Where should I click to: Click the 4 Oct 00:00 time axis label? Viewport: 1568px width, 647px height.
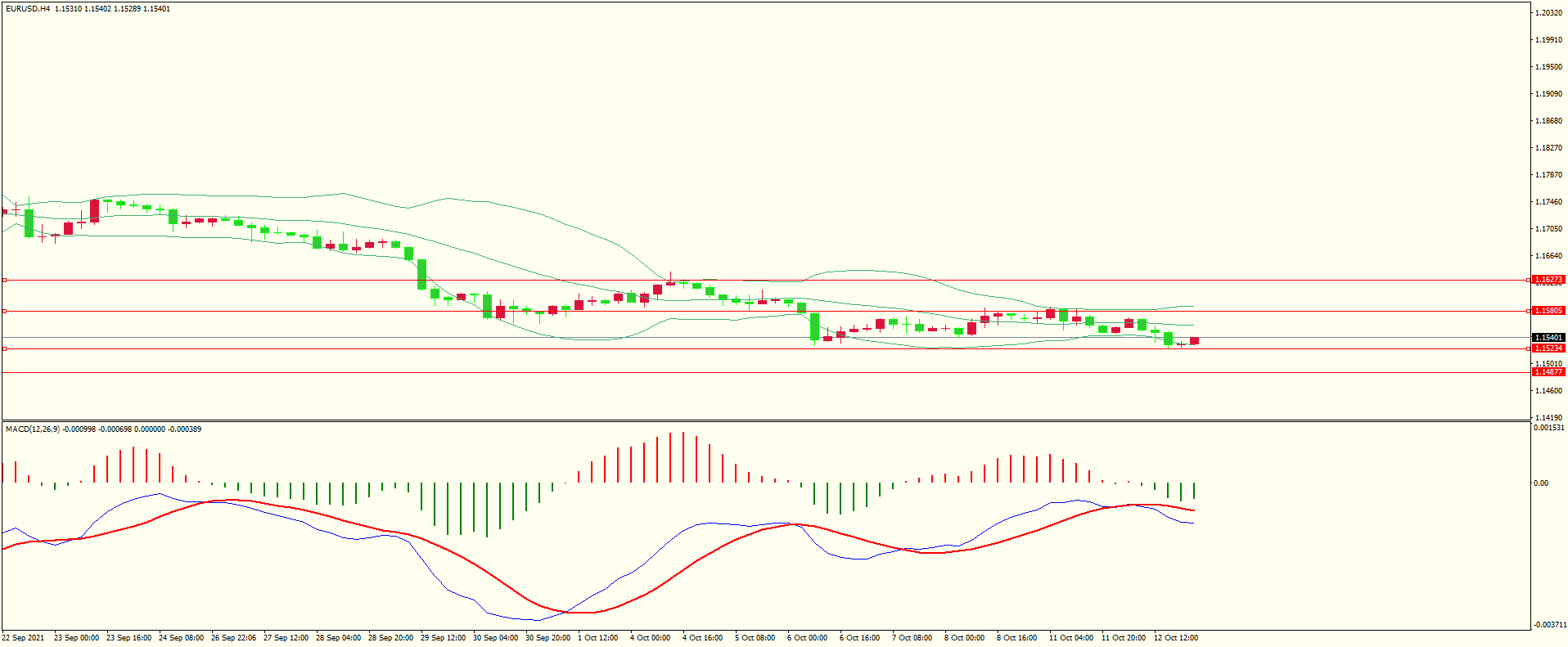point(650,638)
